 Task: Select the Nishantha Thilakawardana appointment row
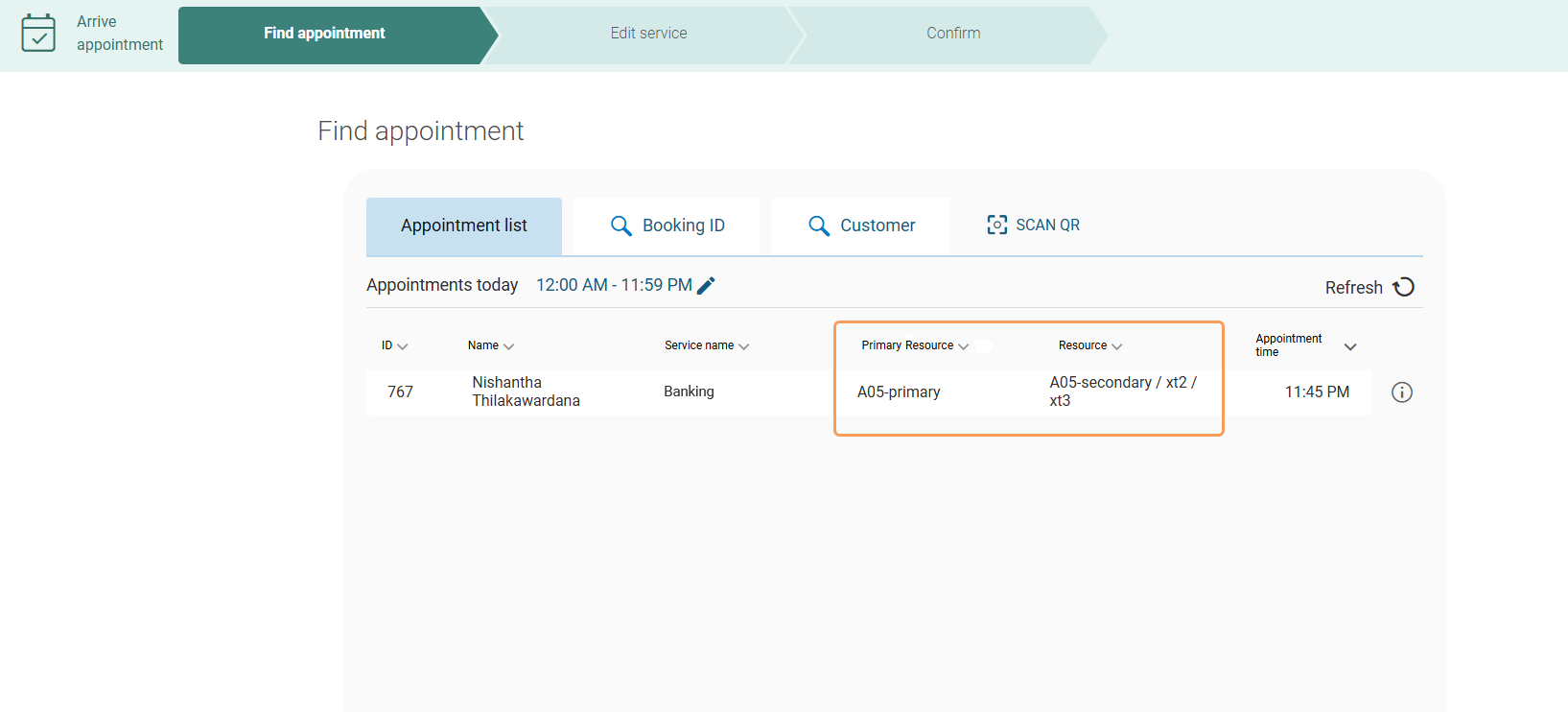526,392
